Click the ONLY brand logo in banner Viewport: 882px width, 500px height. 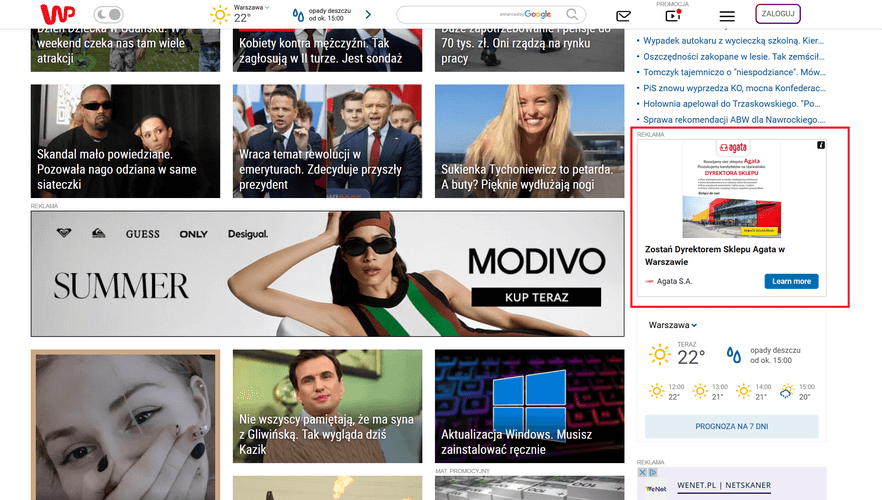[x=194, y=234]
